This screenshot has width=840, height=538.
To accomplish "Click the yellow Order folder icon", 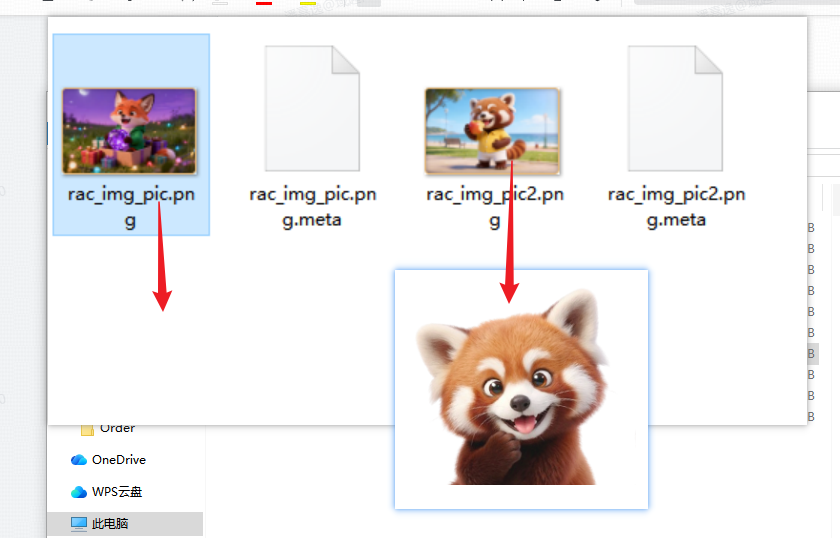I will pyautogui.click(x=87, y=429).
